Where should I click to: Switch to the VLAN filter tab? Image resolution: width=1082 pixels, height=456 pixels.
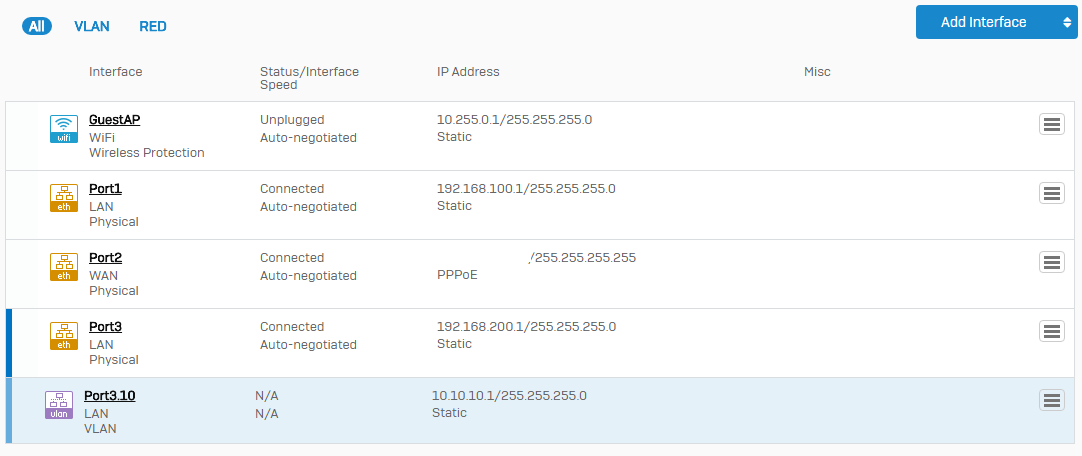click(92, 26)
